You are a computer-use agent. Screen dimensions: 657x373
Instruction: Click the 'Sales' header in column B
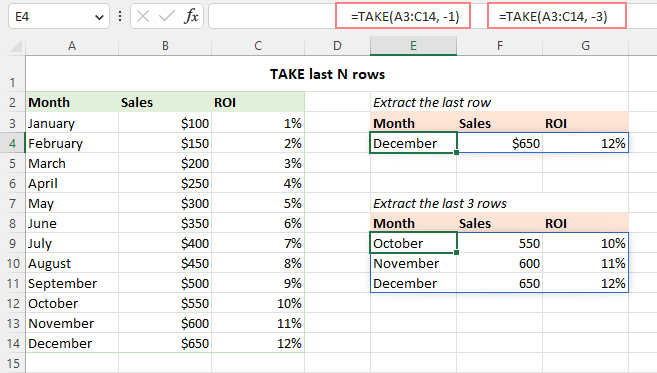click(x=165, y=102)
